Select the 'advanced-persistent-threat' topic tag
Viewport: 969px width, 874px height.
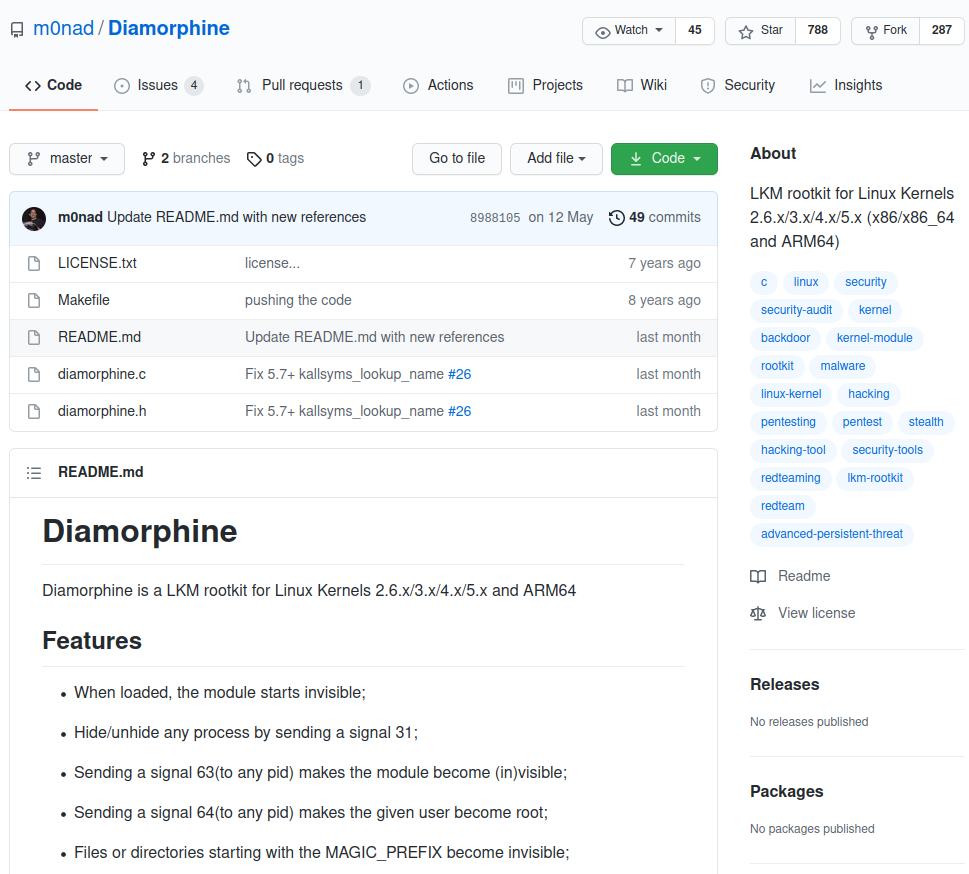pyautogui.click(x=831, y=534)
